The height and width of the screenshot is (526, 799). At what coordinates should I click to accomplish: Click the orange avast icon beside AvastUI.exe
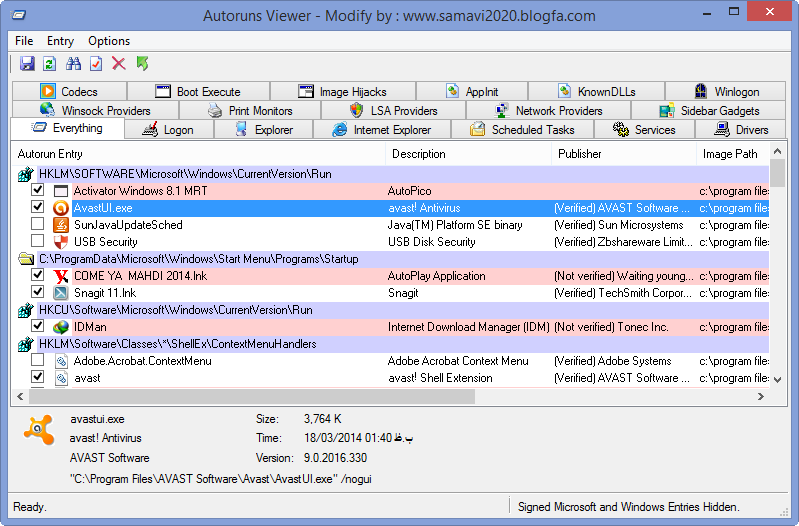click(x=60, y=208)
